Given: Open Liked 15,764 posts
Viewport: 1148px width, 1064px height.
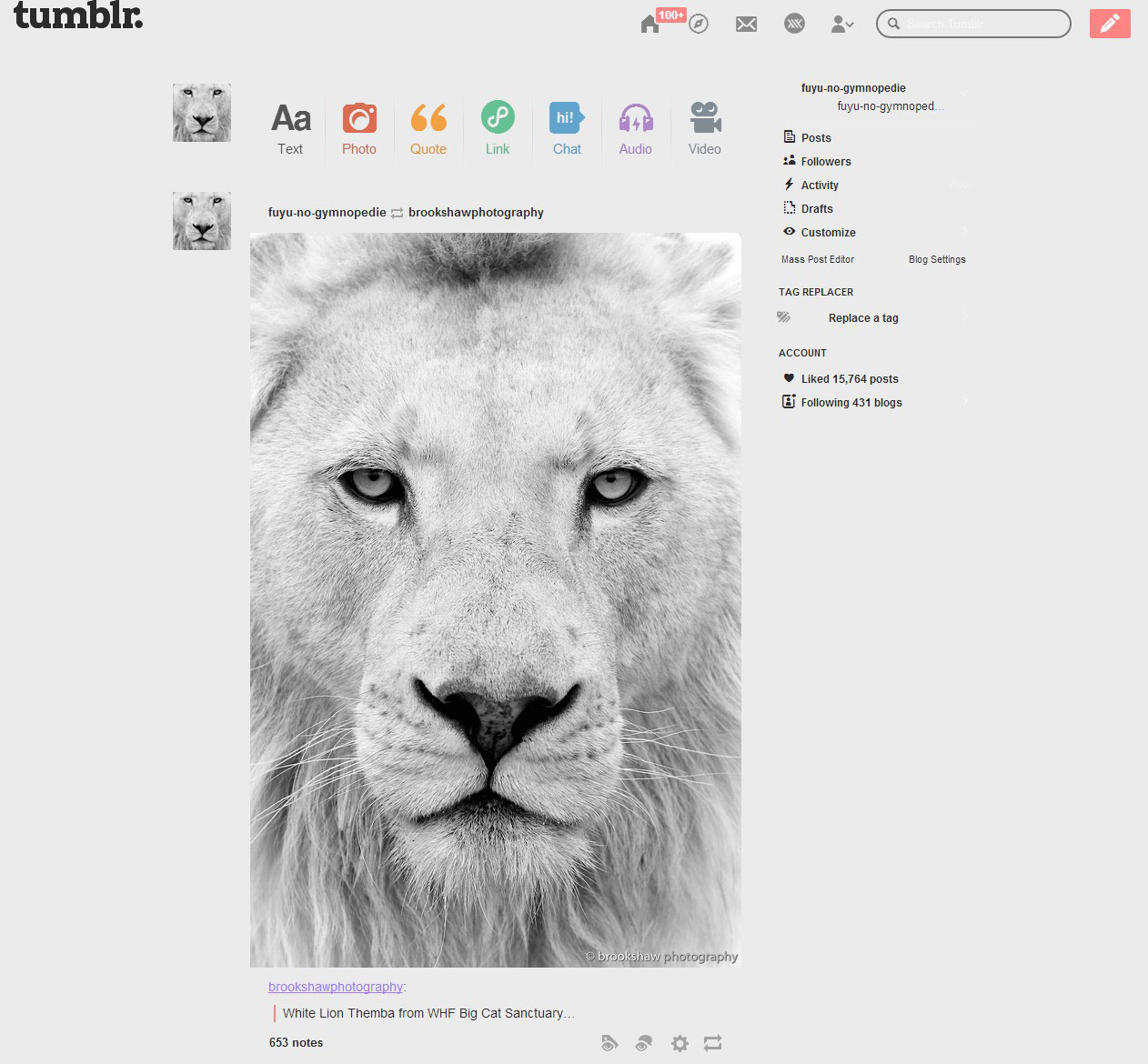Looking at the screenshot, I should click(850, 378).
